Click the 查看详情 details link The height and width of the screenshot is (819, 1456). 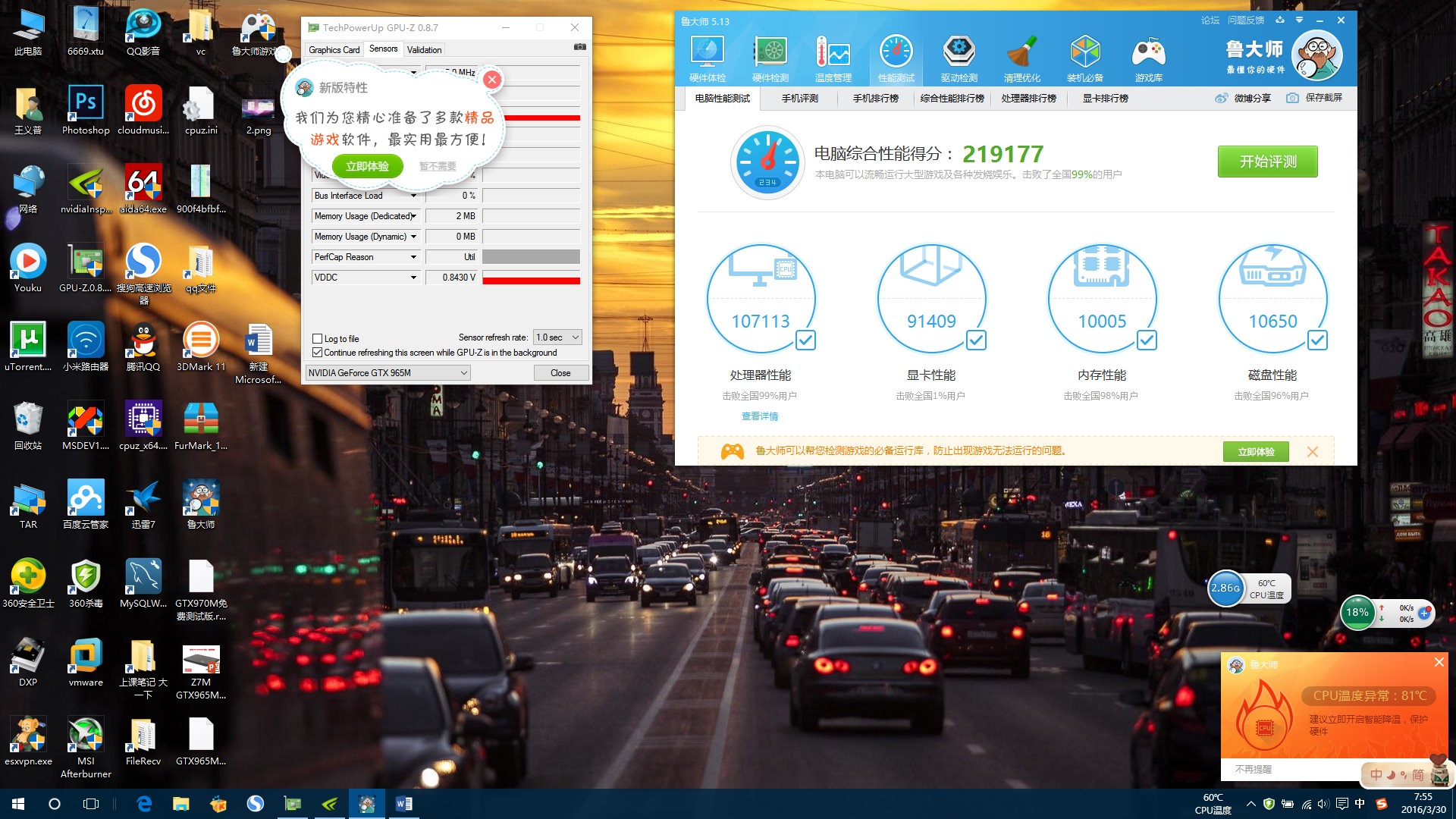tap(759, 416)
